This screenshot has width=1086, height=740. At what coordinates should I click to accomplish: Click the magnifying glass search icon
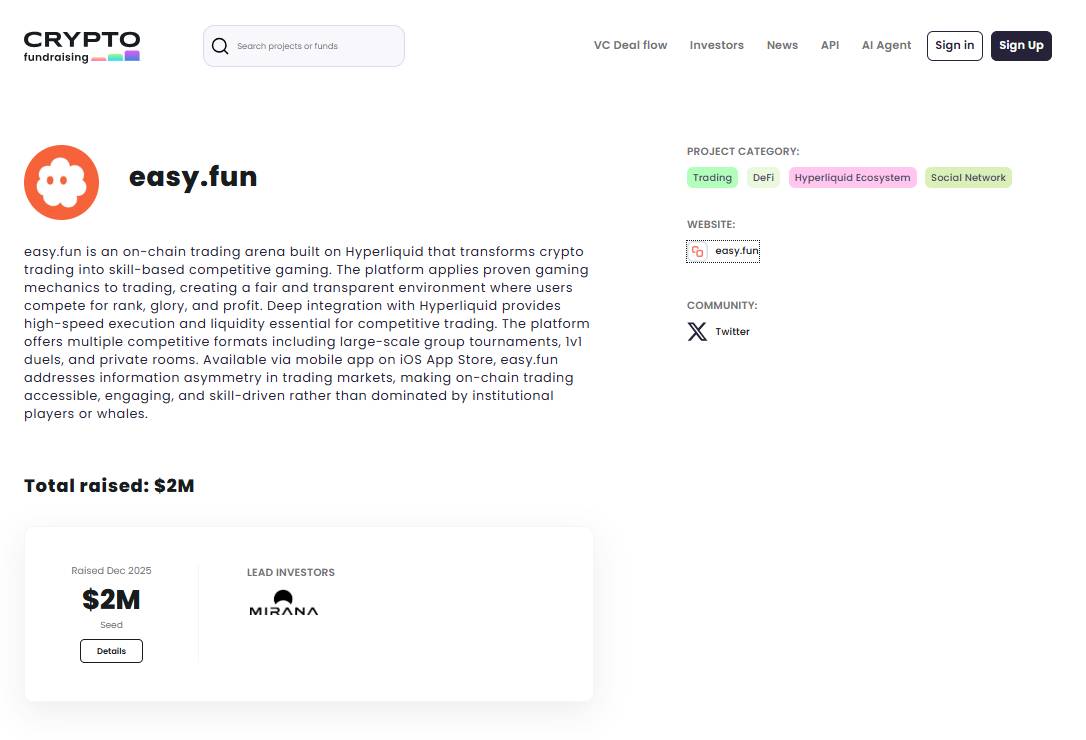coord(220,46)
